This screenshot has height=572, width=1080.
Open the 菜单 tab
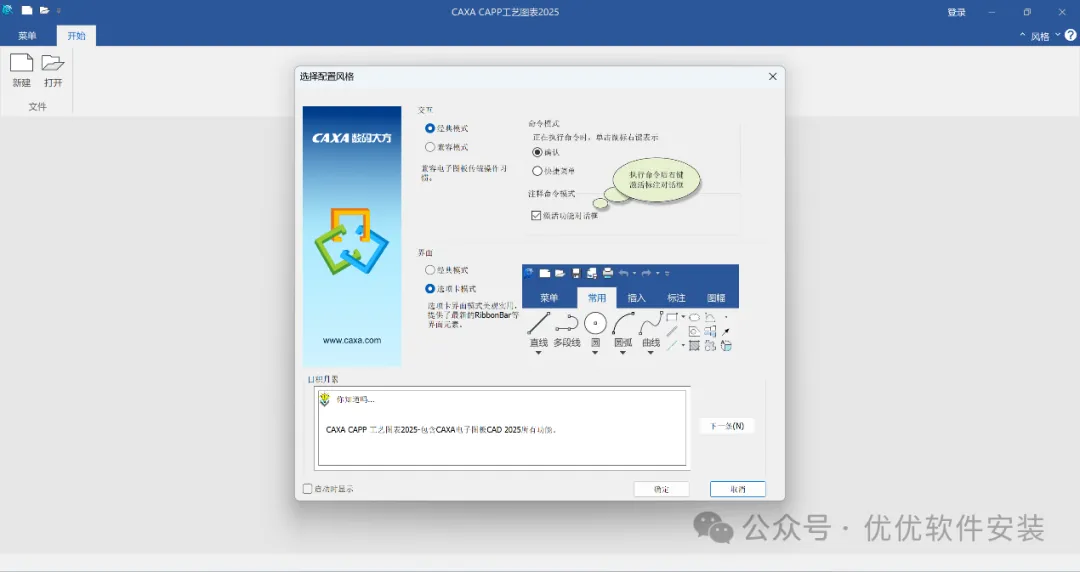click(x=28, y=36)
